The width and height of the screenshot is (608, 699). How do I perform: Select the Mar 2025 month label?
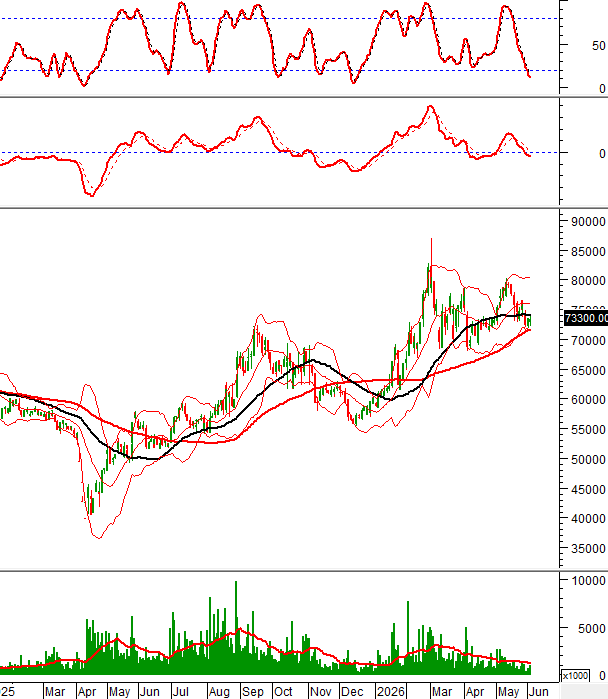click(55, 691)
